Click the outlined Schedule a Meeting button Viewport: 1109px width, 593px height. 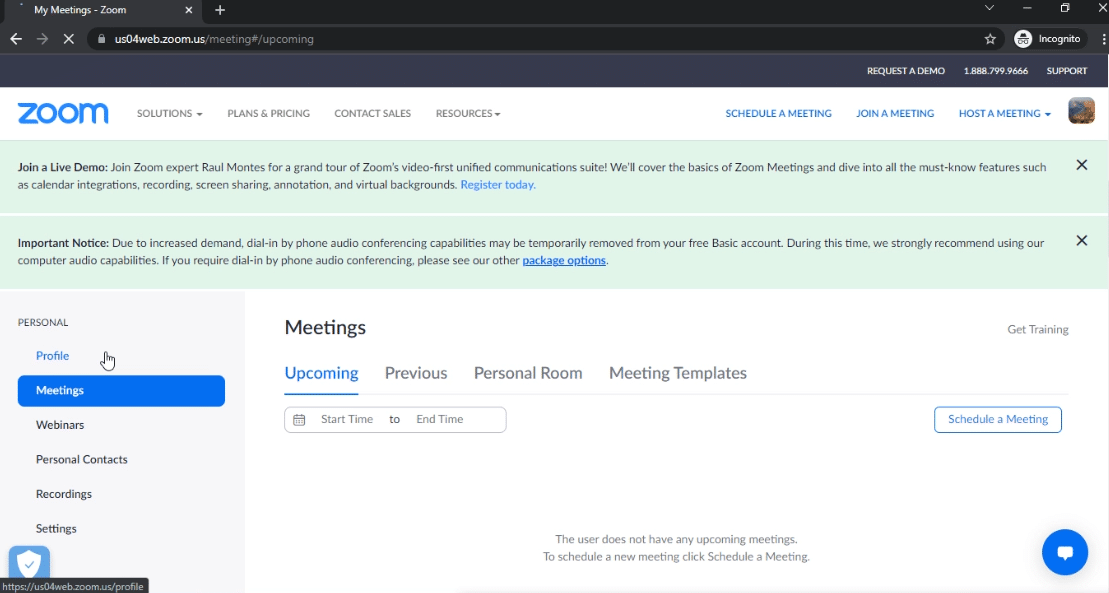[x=997, y=420]
